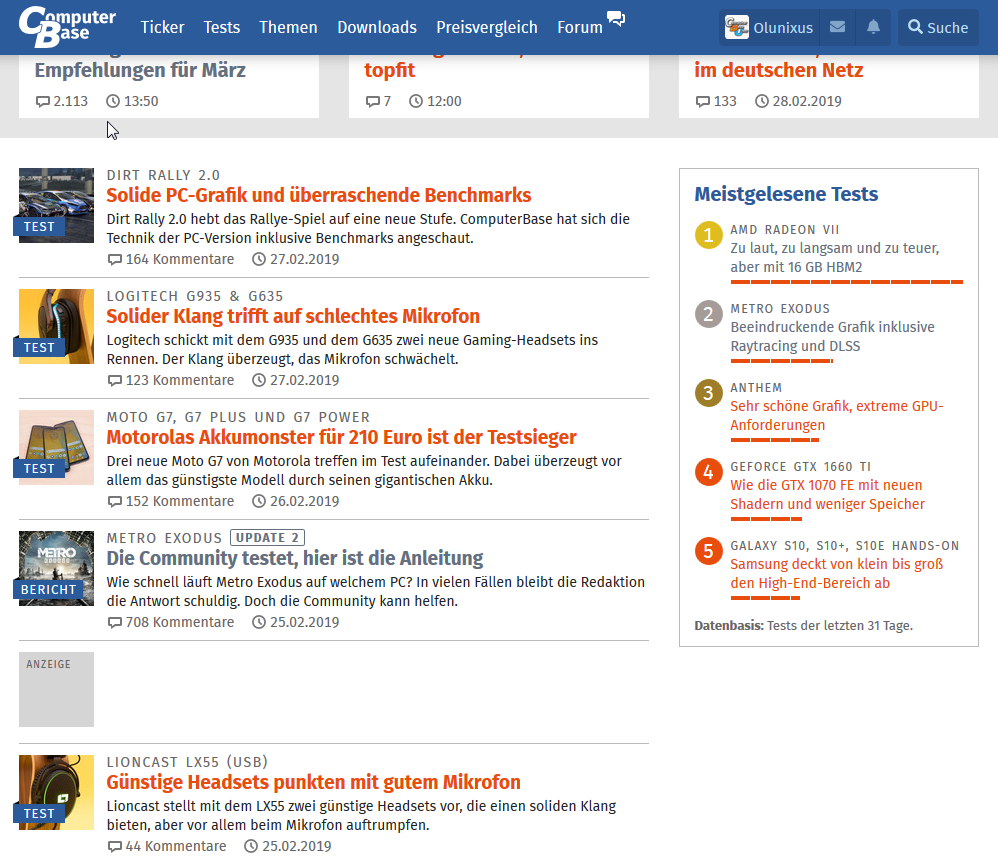Viewport: 998px width, 859px height.
Task: Open the ComputerBase logo homepage
Action: pos(67,27)
